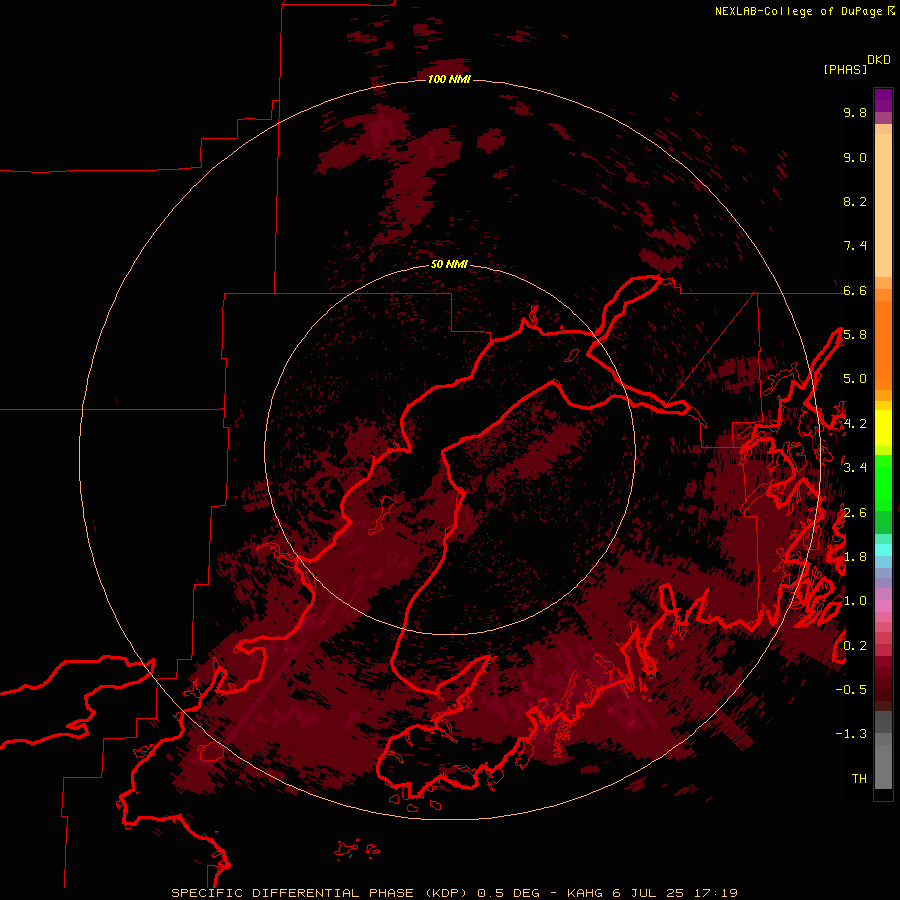Click the 1.0 legend value

(855, 601)
